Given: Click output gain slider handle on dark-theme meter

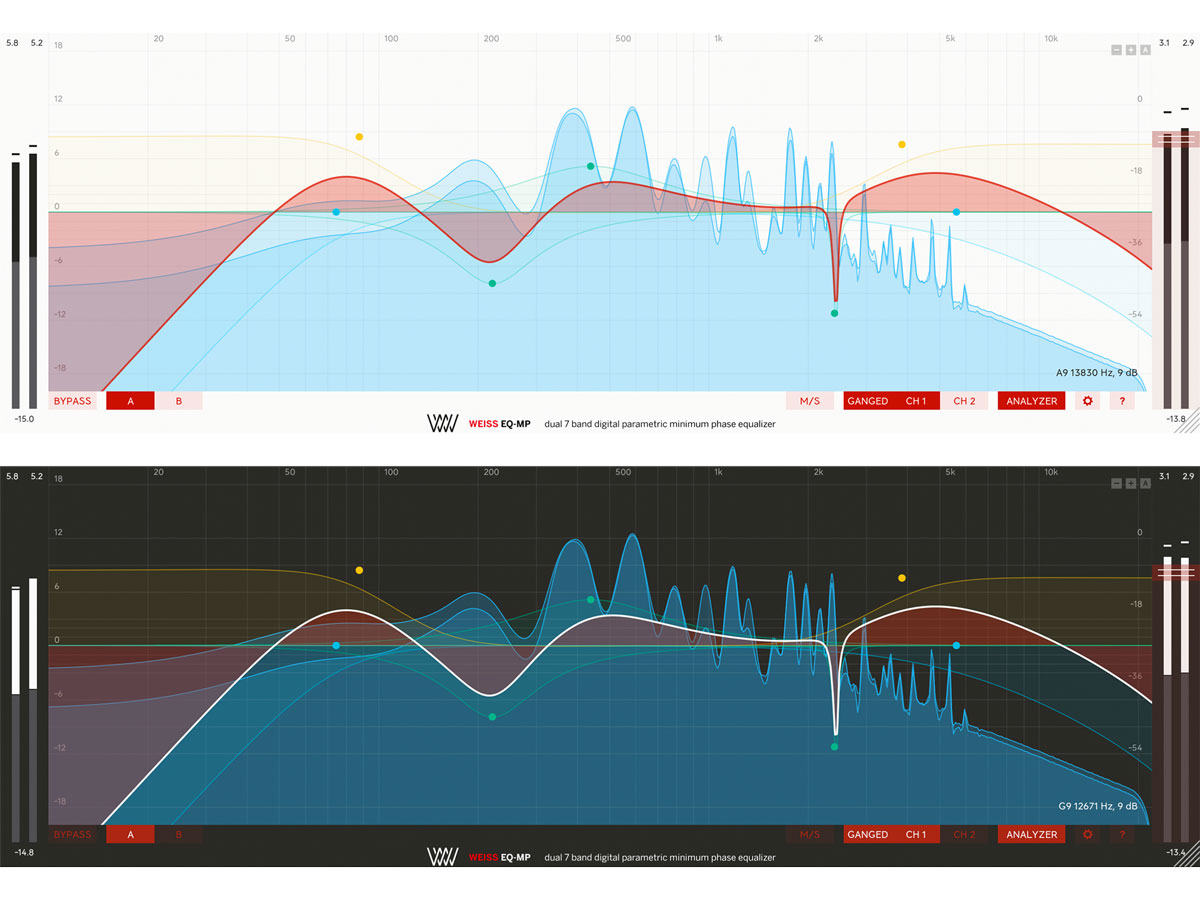Looking at the screenshot, I should (1175, 573).
